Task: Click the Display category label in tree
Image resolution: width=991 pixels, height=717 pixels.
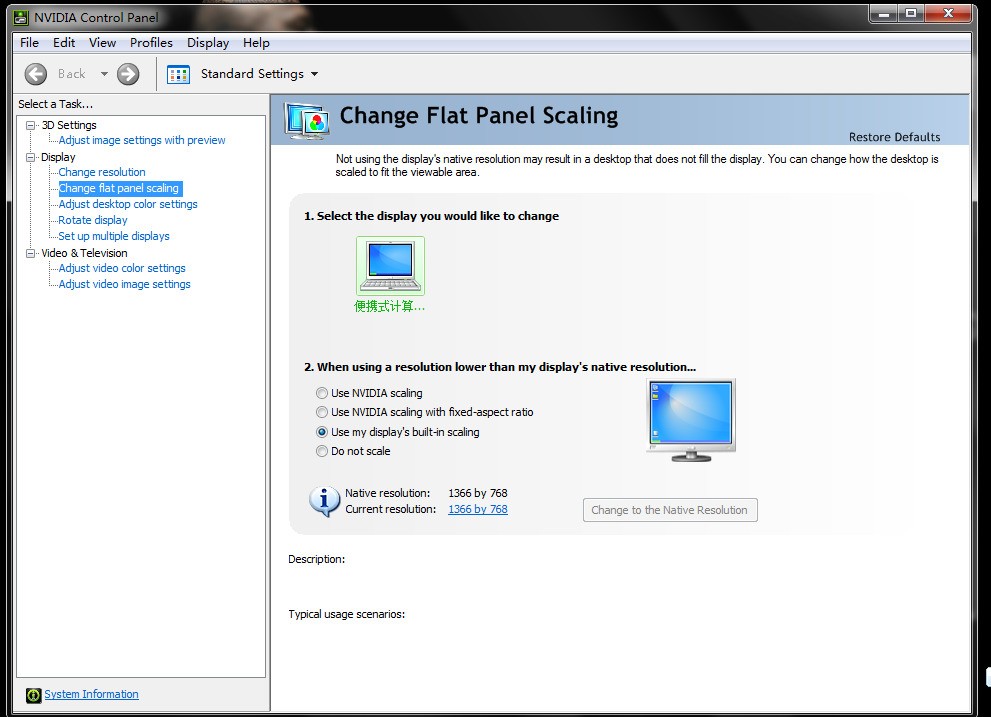Action: point(58,157)
